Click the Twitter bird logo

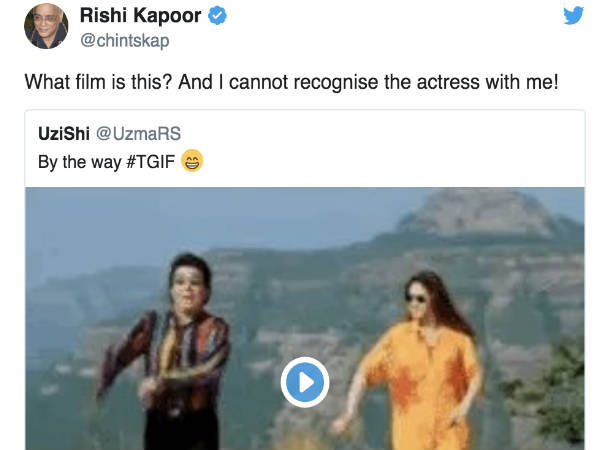tap(572, 17)
